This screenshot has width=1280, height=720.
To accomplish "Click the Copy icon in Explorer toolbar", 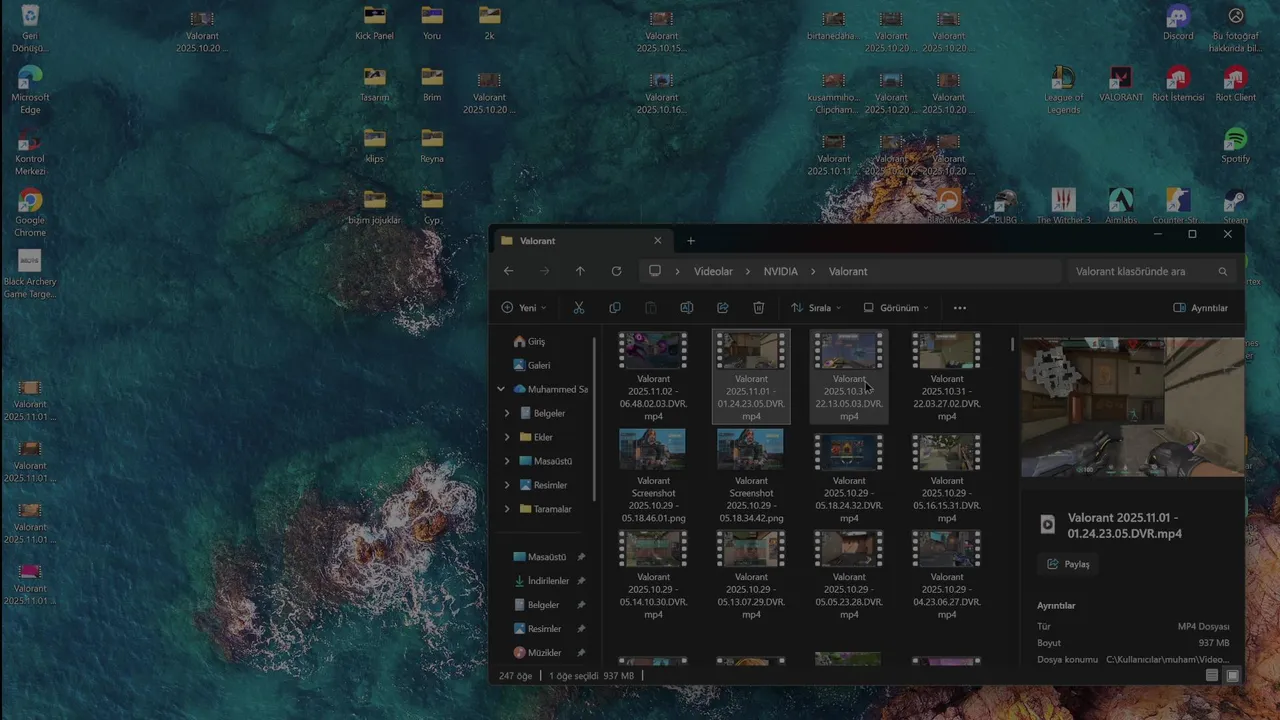I will tap(615, 308).
